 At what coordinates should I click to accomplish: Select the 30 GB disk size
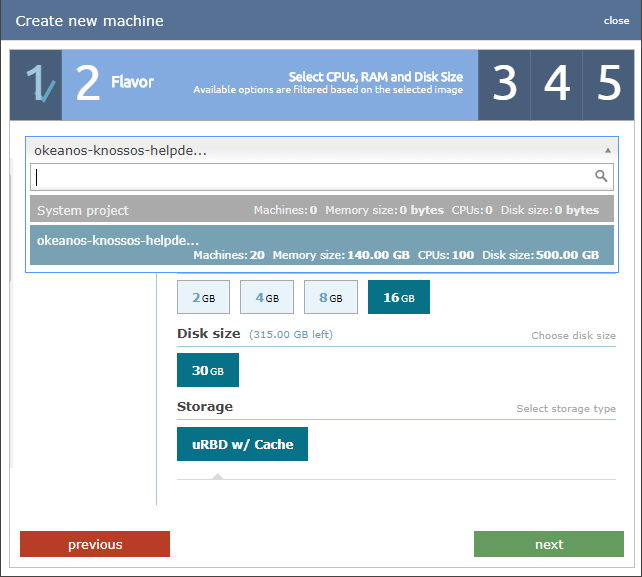(208, 370)
